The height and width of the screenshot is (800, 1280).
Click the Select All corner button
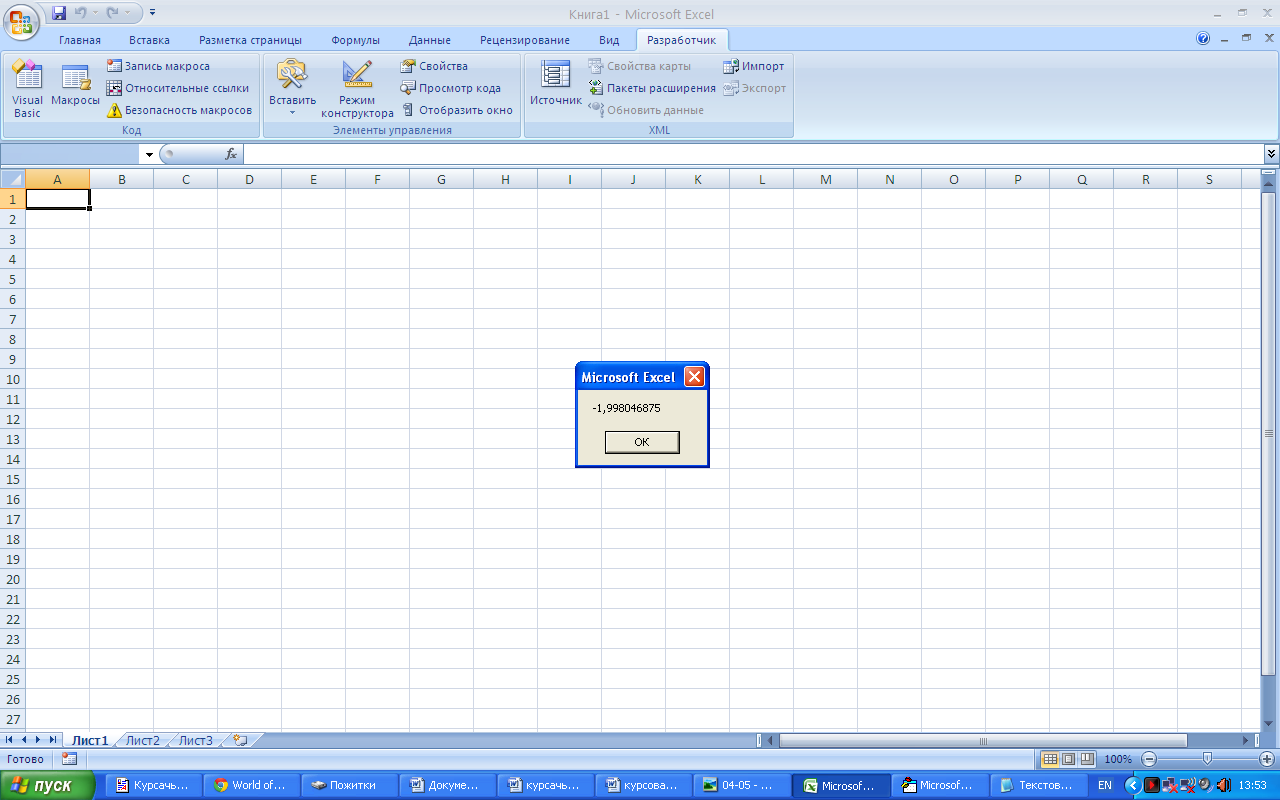point(12,179)
